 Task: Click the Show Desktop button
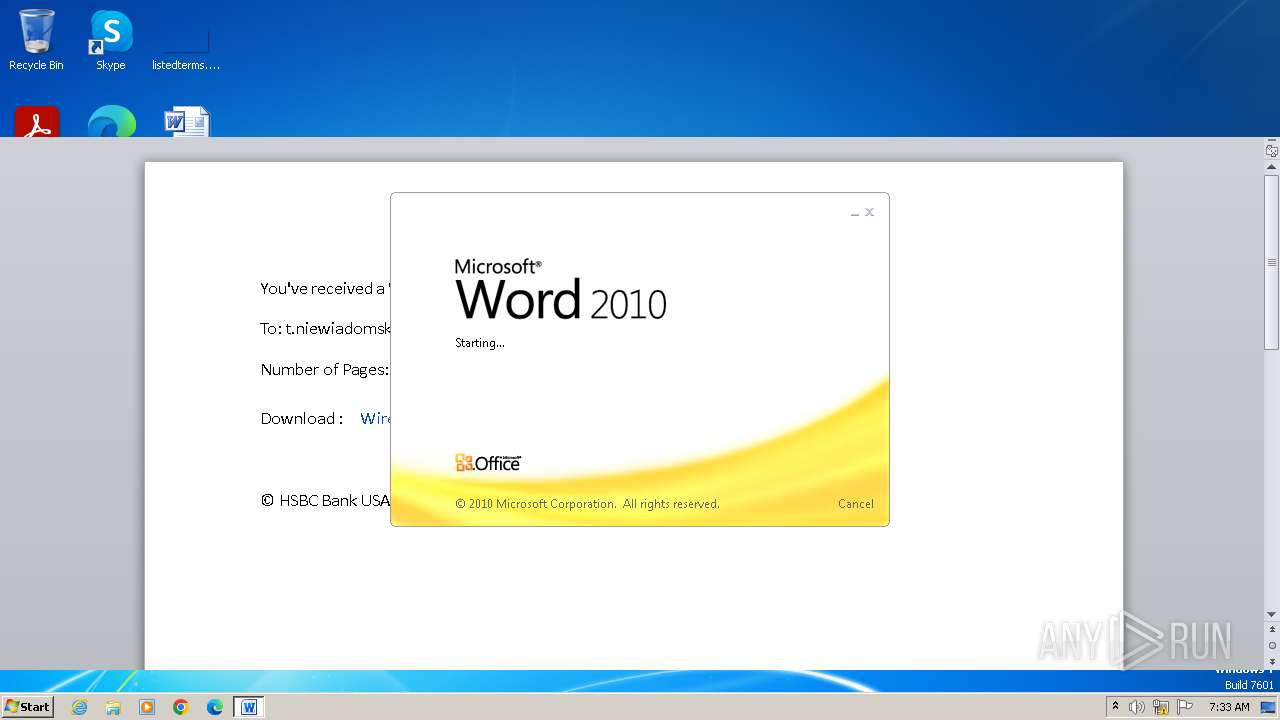coord(1268,707)
